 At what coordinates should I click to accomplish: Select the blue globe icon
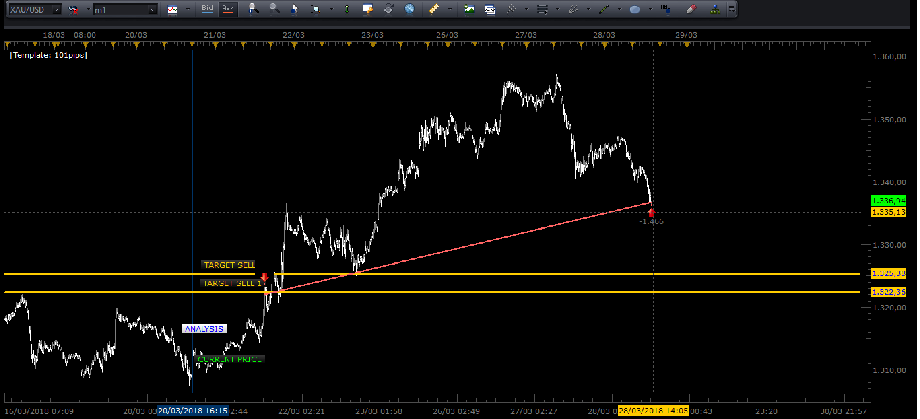click(x=410, y=9)
